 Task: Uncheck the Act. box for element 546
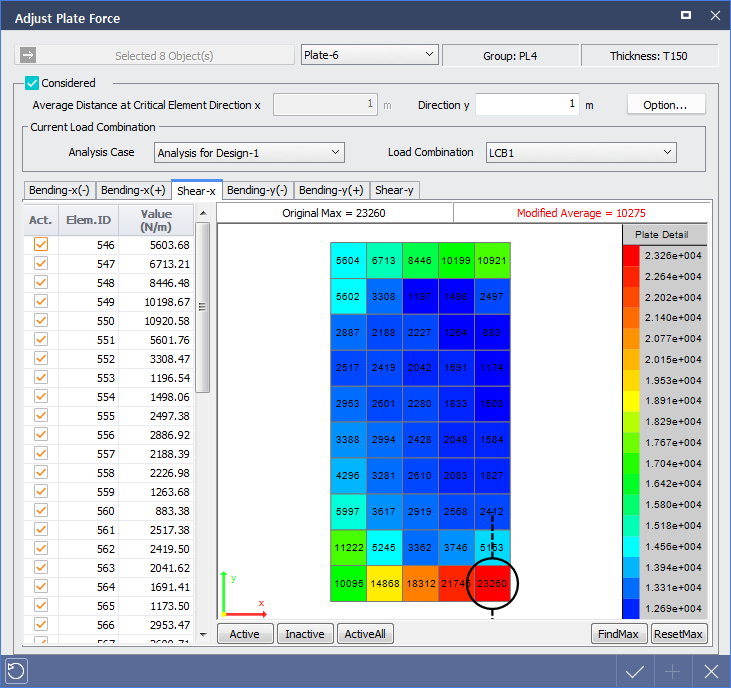(x=41, y=245)
